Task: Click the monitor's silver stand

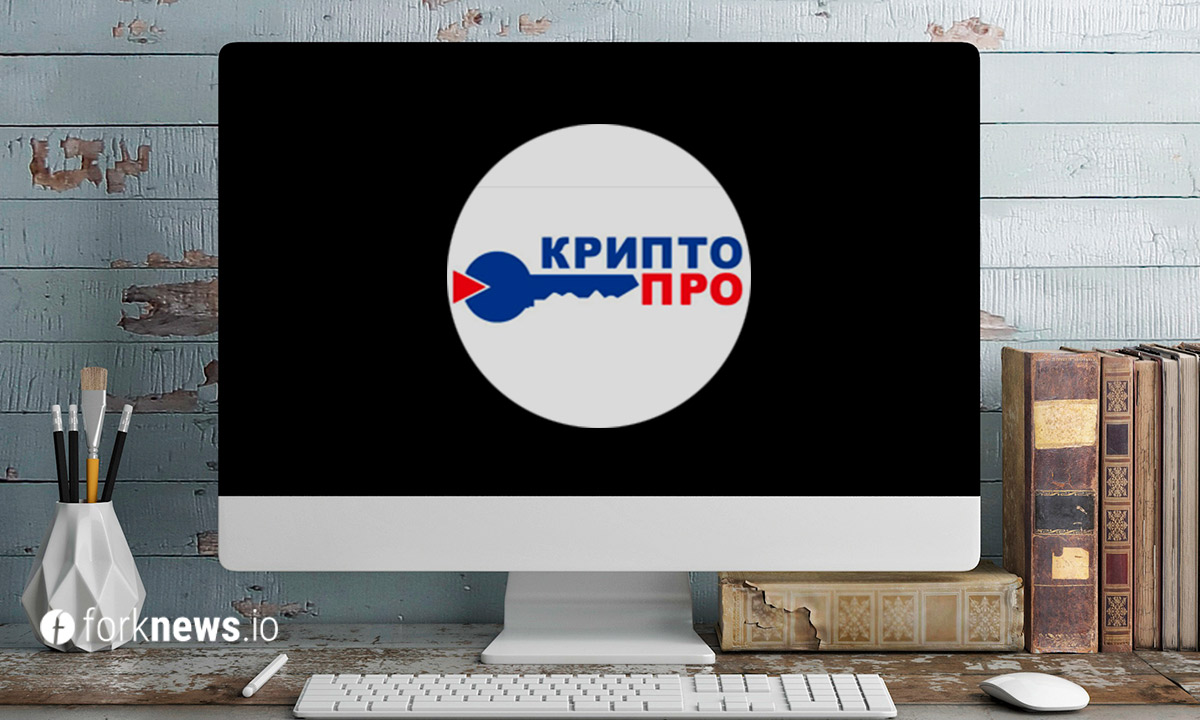Action: pos(599,615)
